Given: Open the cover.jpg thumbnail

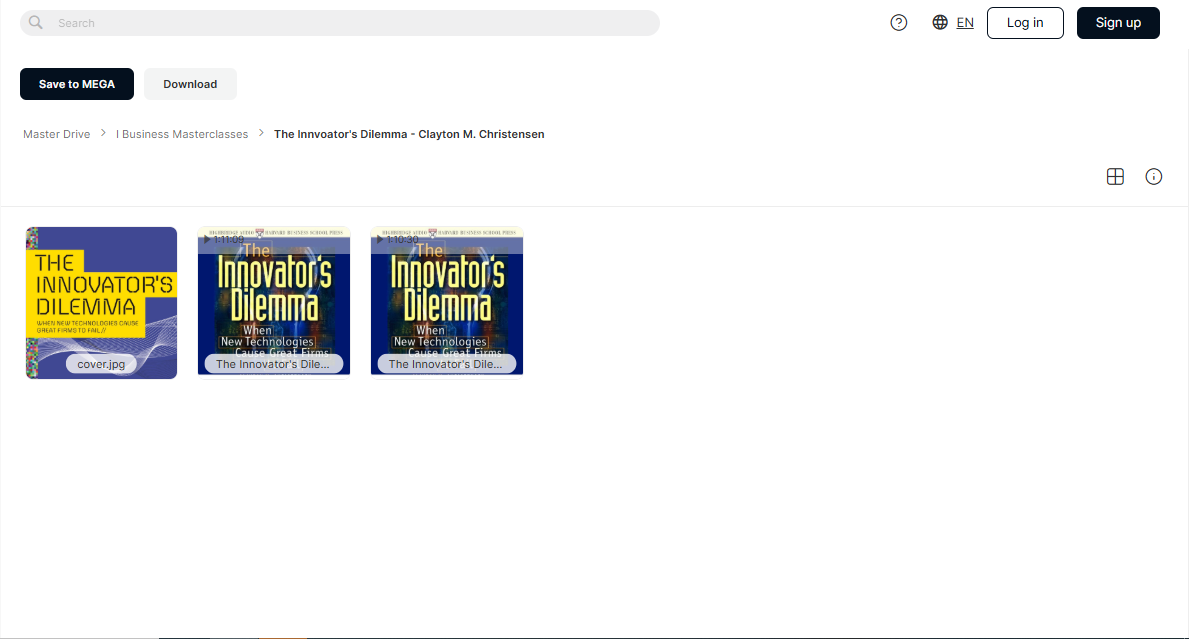Looking at the screenshot, I should coord(102,302).
